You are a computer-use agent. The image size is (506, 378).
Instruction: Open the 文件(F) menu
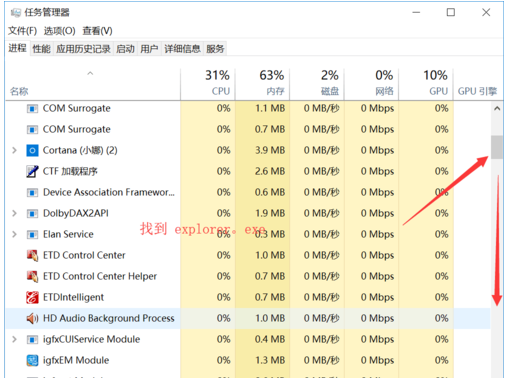click(22, 31)
